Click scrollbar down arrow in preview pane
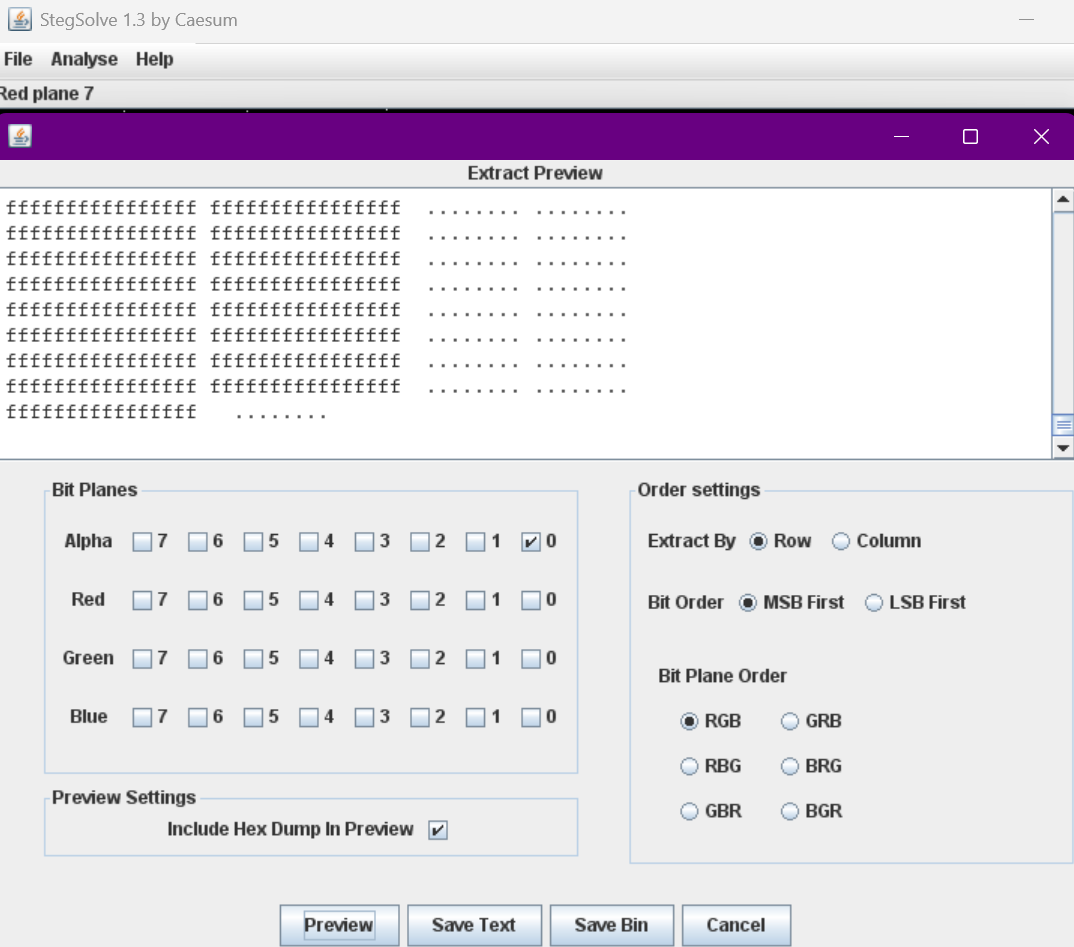 (1063, 449)
